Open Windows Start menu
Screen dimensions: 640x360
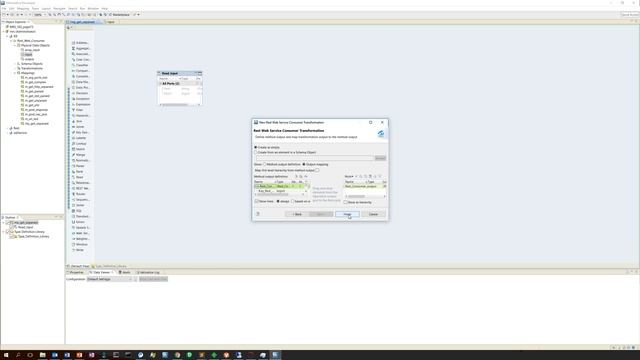(x=6, y=355)
